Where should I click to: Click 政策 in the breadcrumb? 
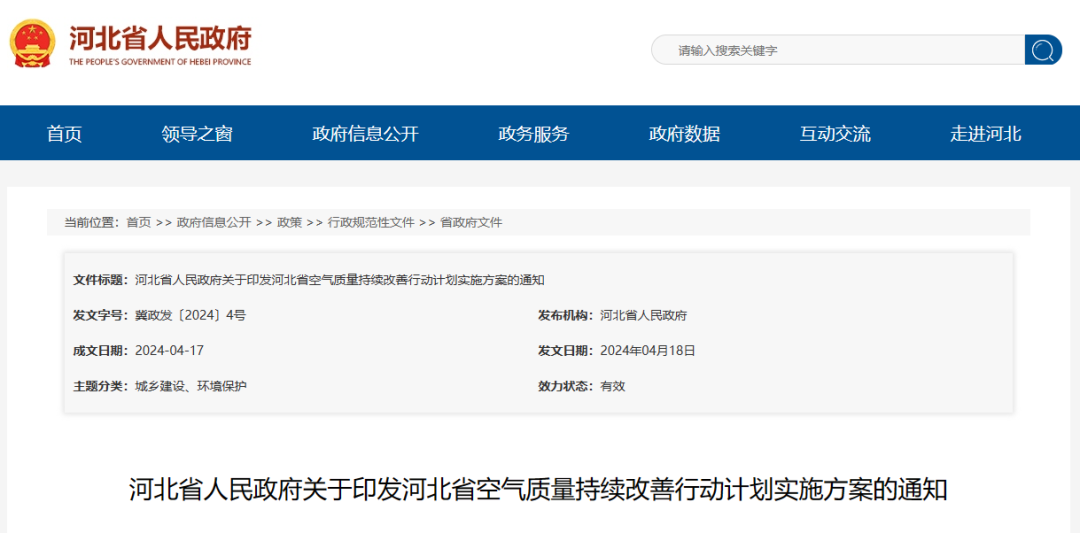(289, 222)
